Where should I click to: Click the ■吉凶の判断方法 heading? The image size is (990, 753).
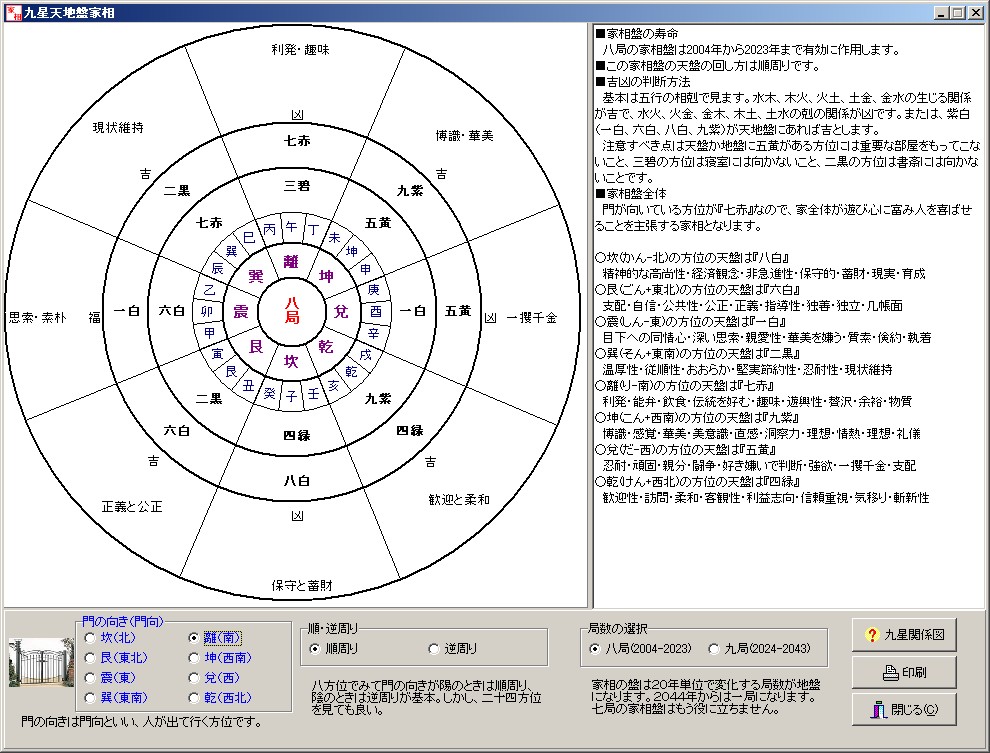pos(643,81)
